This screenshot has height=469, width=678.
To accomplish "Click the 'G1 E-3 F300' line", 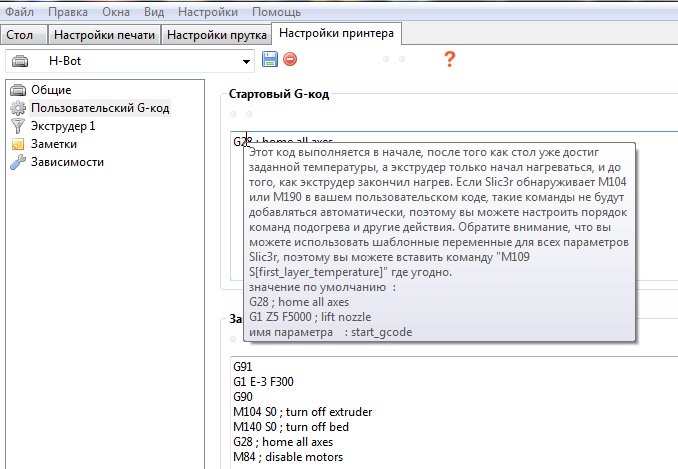I will coord(263,382).
